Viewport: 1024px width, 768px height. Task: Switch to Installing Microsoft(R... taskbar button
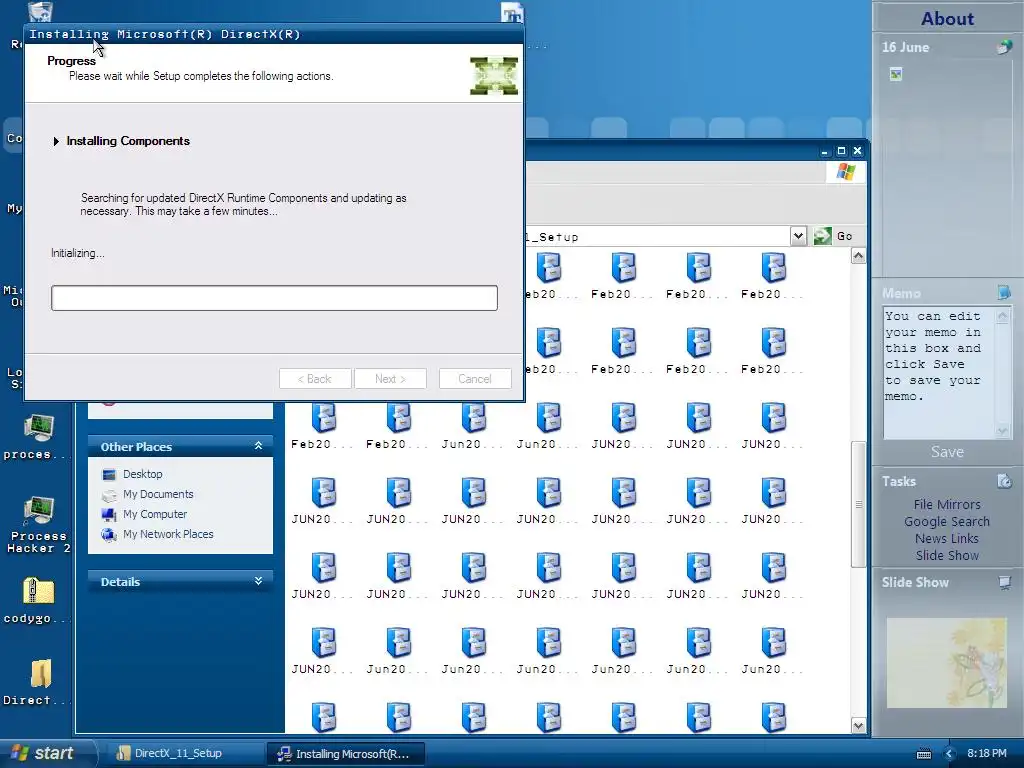click(x=346, y=753)
